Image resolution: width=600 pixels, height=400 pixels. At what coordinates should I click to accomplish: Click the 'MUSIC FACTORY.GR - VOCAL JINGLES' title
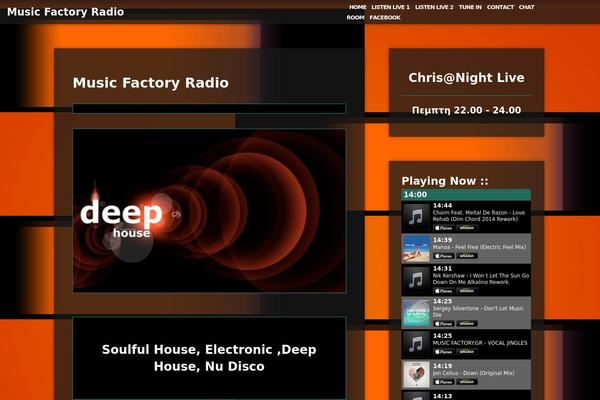pyautogui.click(x=480, y=343)
